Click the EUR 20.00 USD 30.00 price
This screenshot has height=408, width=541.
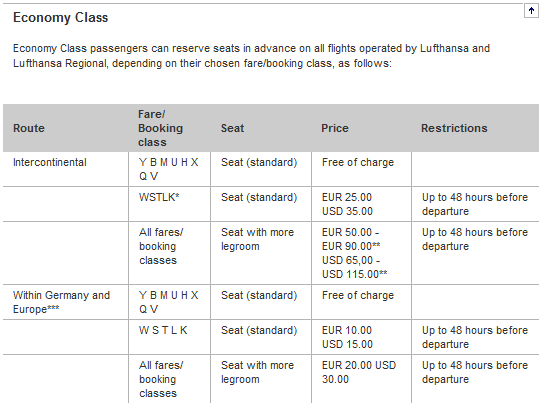point(359,372)
